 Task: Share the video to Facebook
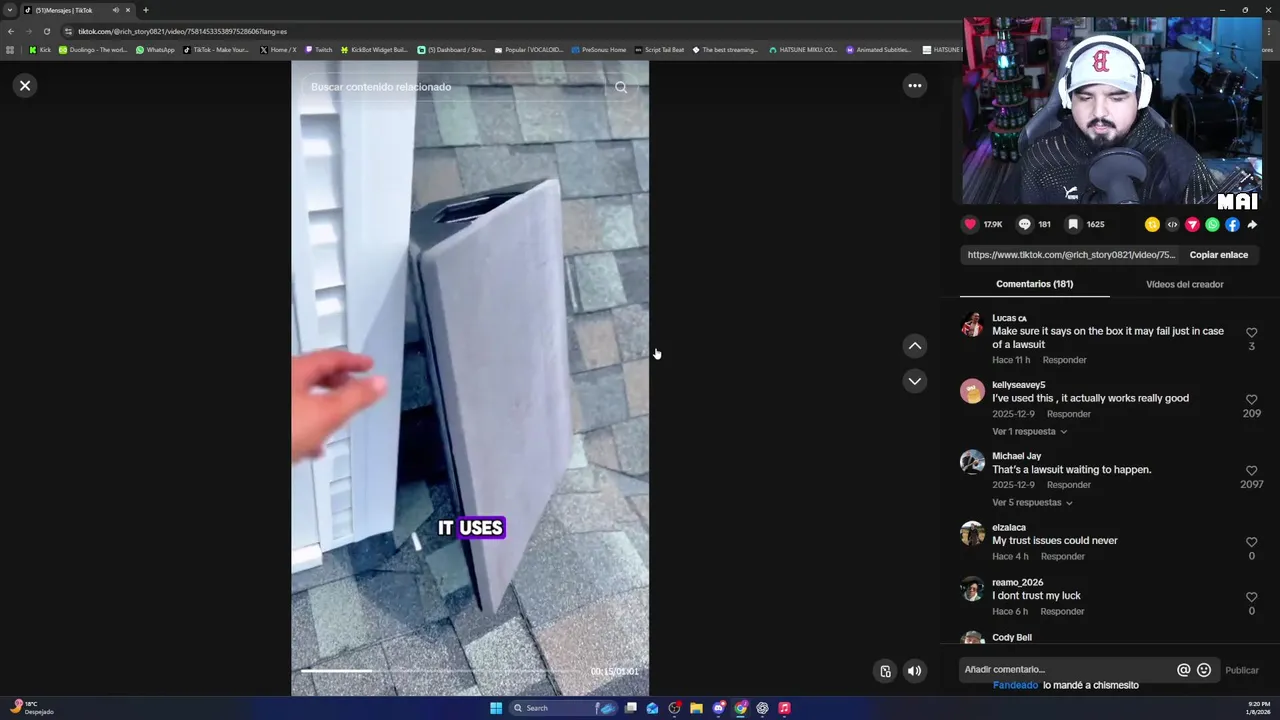click(1232, 225)
